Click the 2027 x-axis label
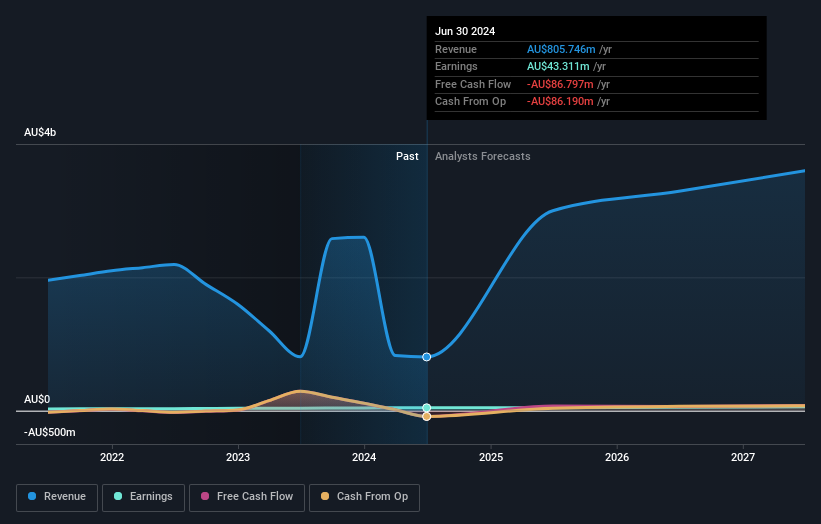The image size is (821, 524). 743,457
